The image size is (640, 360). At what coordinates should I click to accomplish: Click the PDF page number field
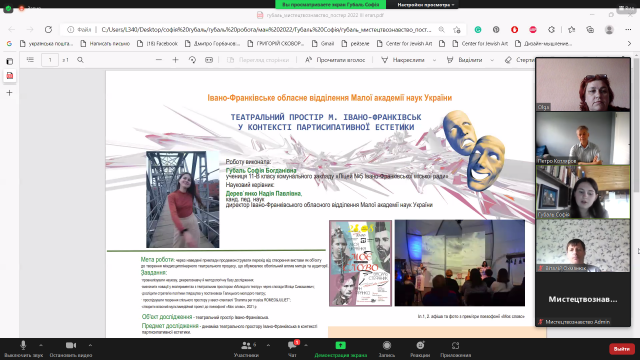pos(50,60)
